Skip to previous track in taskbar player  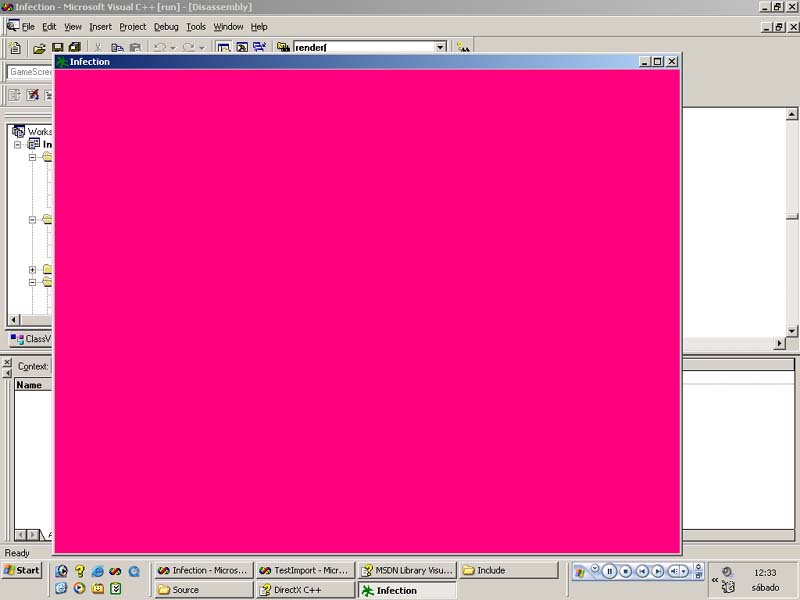pos(642,571)
